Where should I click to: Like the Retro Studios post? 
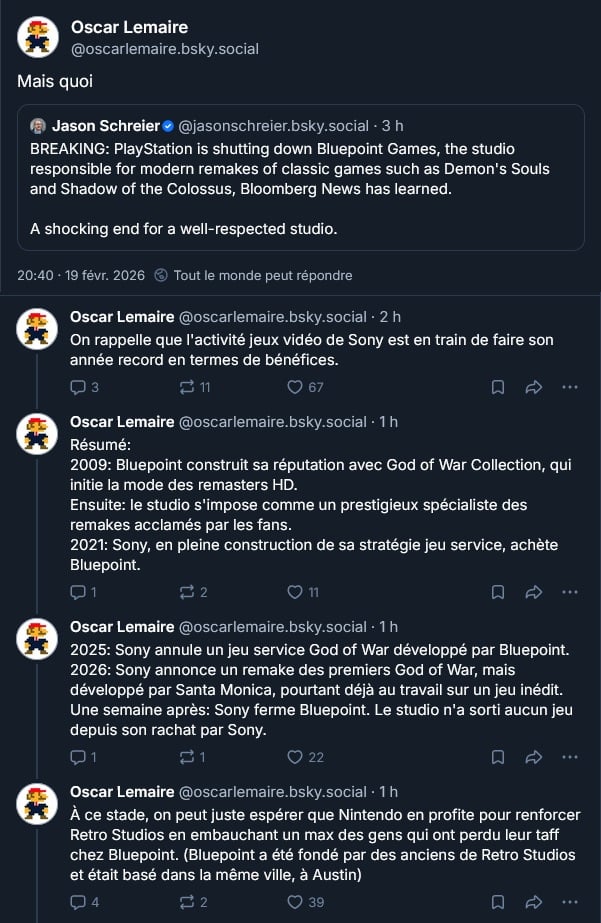pyautogui.click(x=295, y=902)
